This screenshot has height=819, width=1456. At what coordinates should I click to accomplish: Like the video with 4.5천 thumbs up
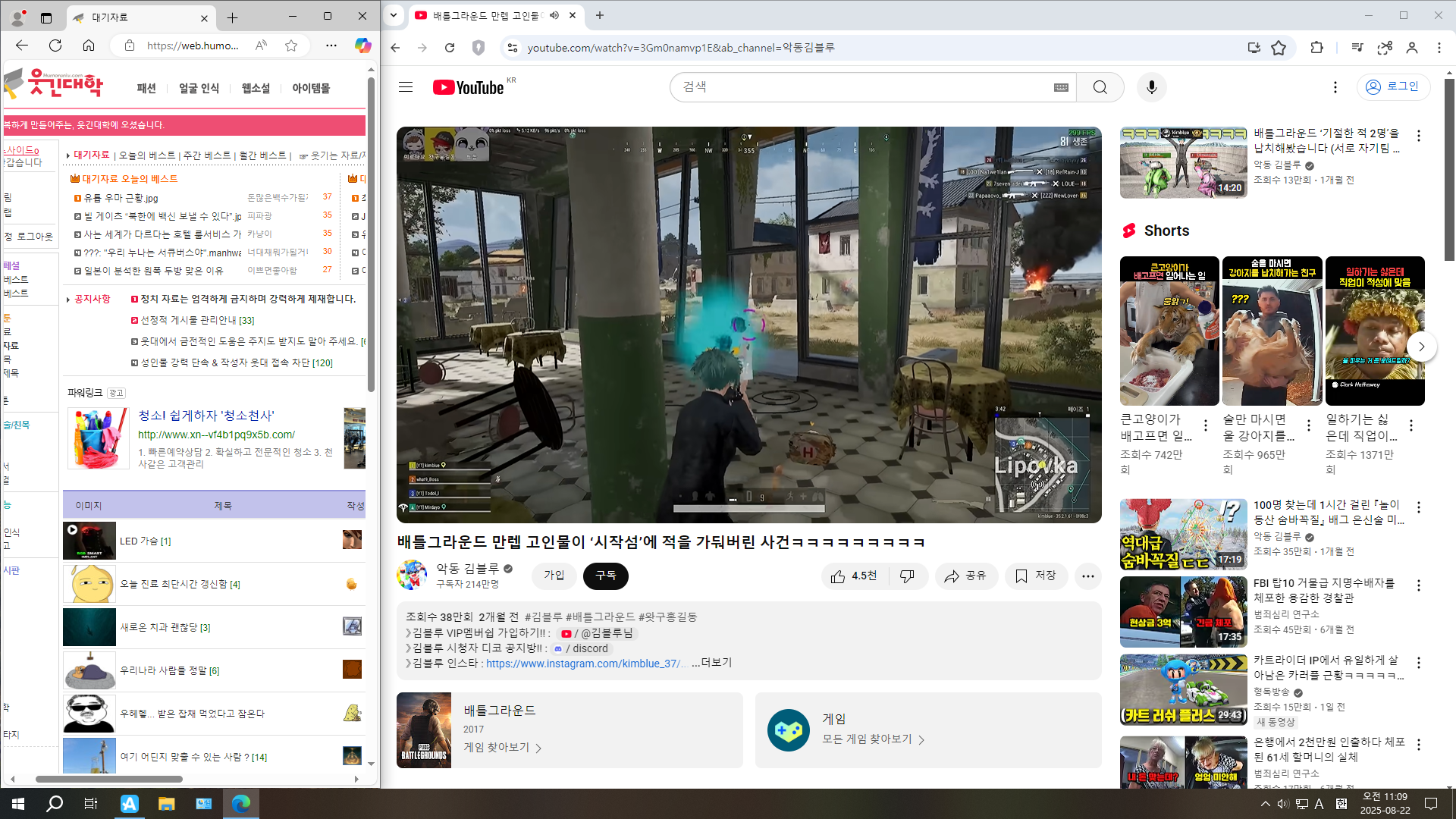[854, 576]
